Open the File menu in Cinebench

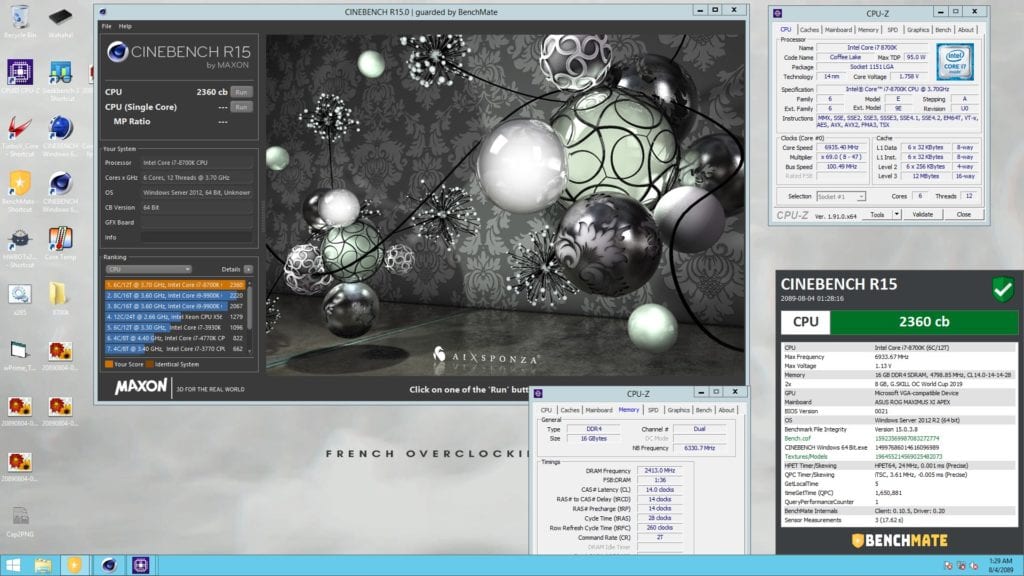[106, 27]
